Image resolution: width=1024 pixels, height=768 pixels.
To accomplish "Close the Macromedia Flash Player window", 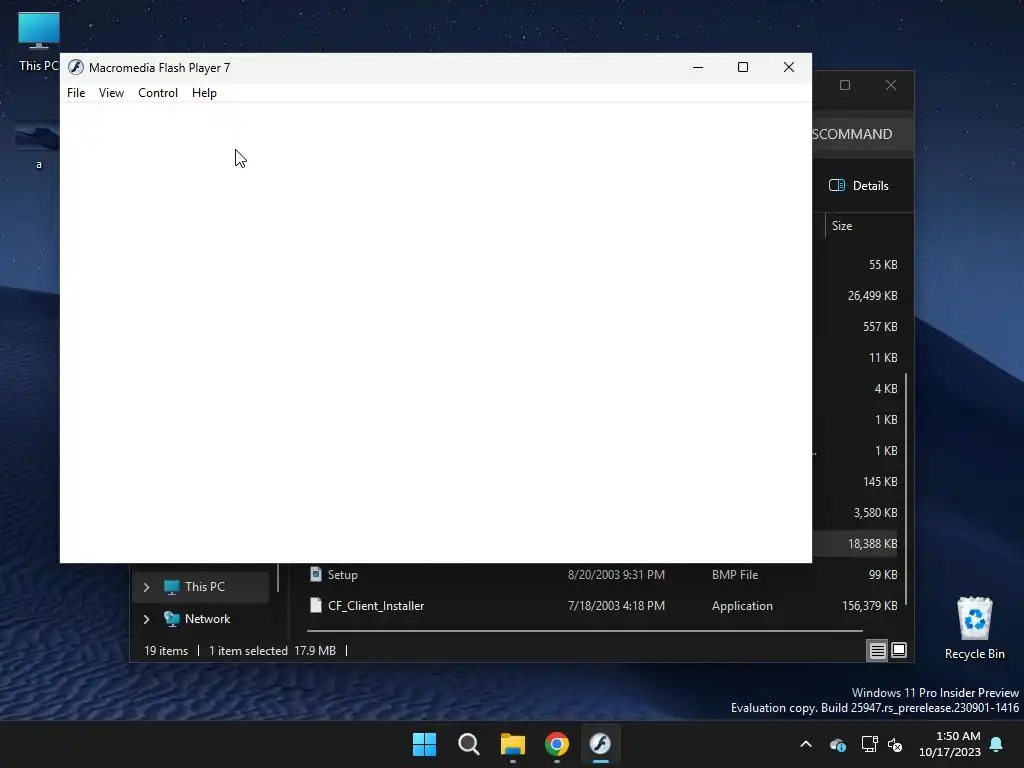I will pos(789,67).
